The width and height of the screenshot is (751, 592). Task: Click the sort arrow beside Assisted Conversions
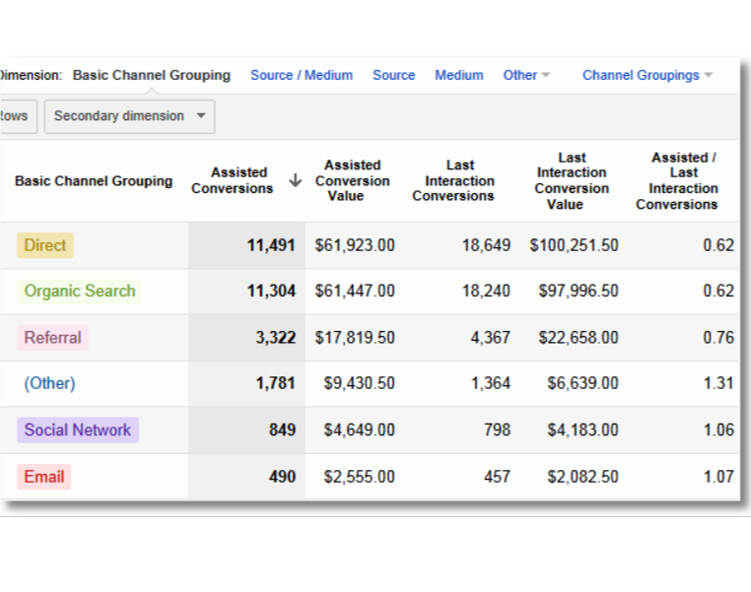click(x=295, y=181)
